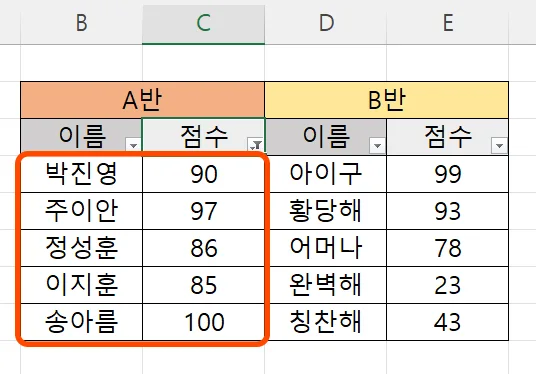Click the A반 점수 header cell text

204,136
